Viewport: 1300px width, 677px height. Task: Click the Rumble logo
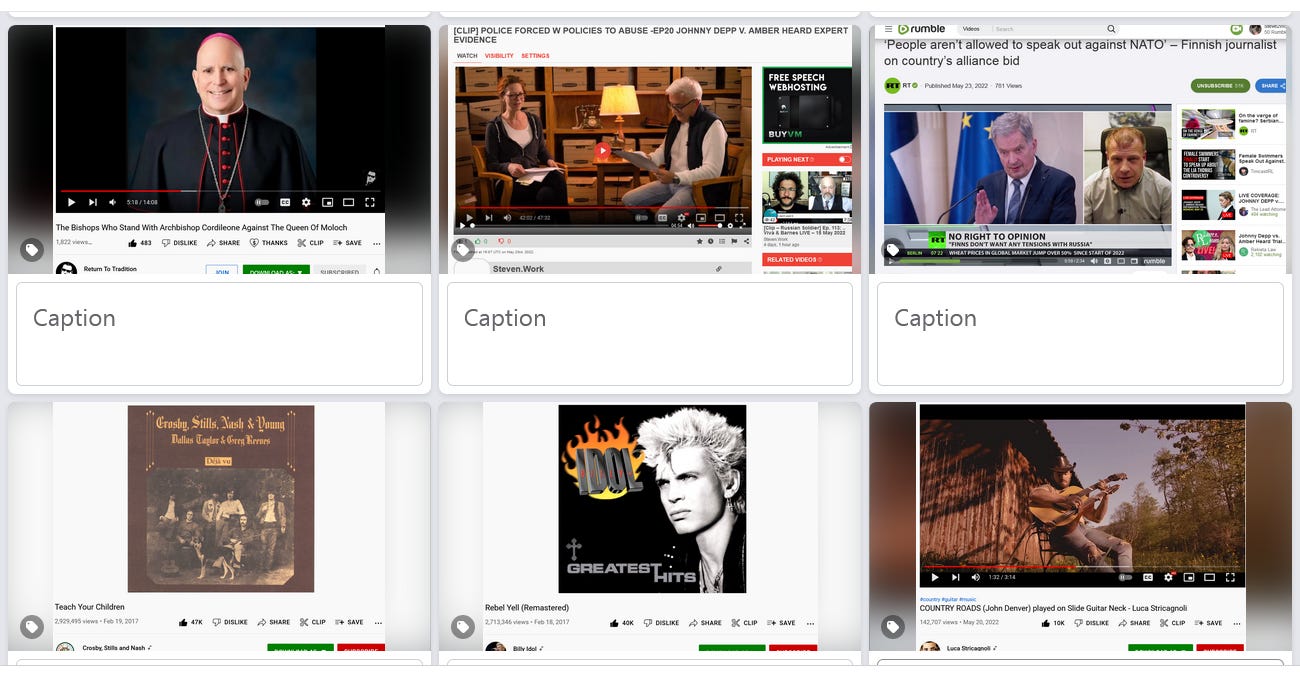point(921,29)
